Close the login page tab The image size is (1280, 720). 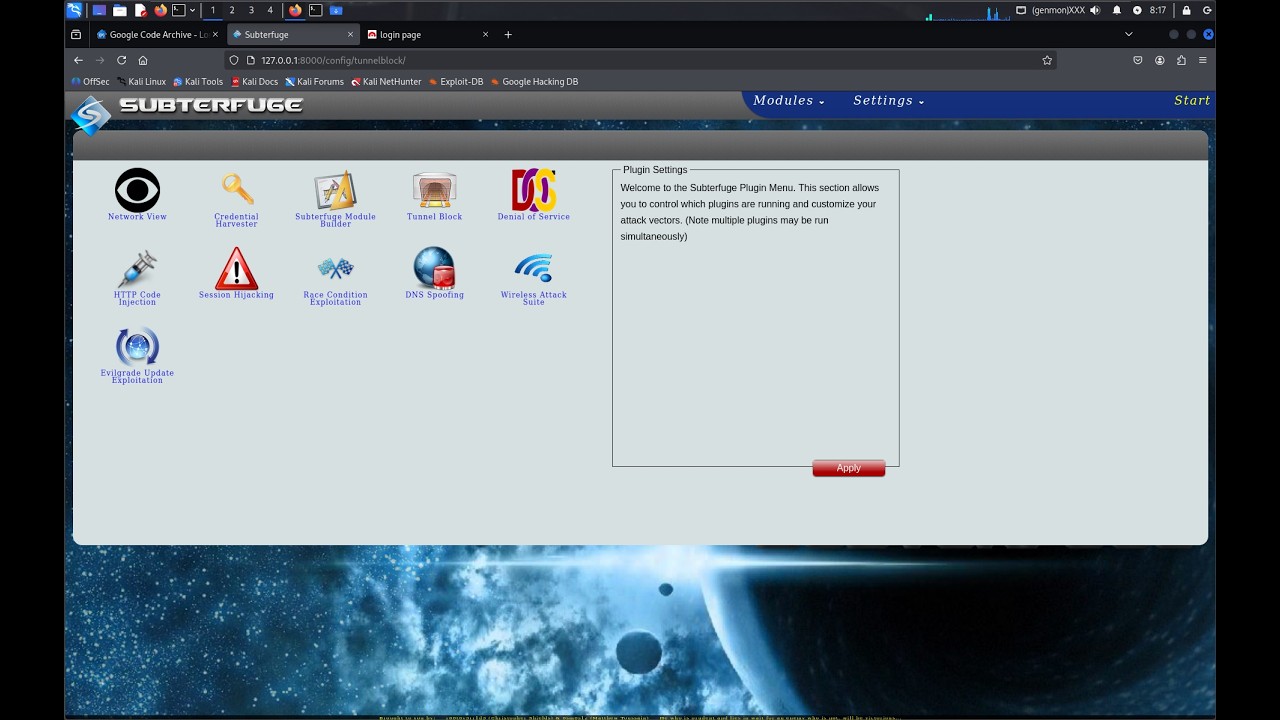(x=486, y=34)
